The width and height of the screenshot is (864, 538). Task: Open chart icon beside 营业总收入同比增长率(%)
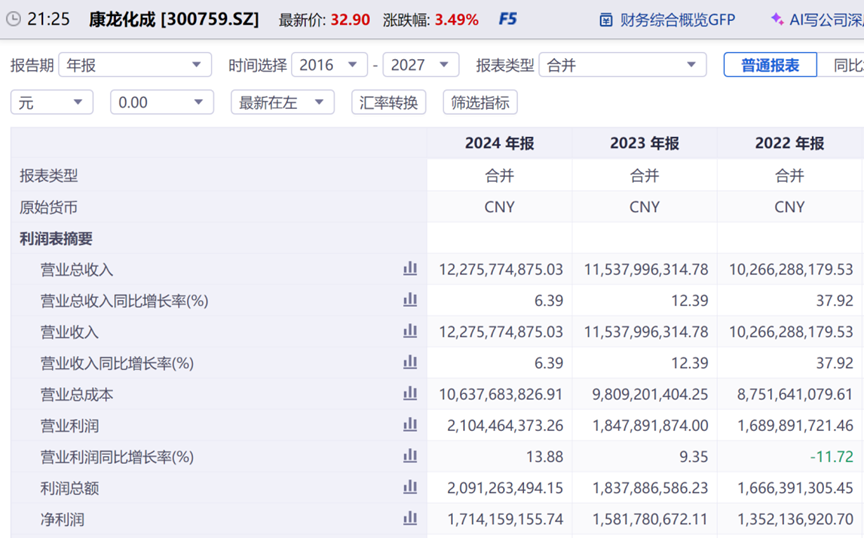[410, 300]
